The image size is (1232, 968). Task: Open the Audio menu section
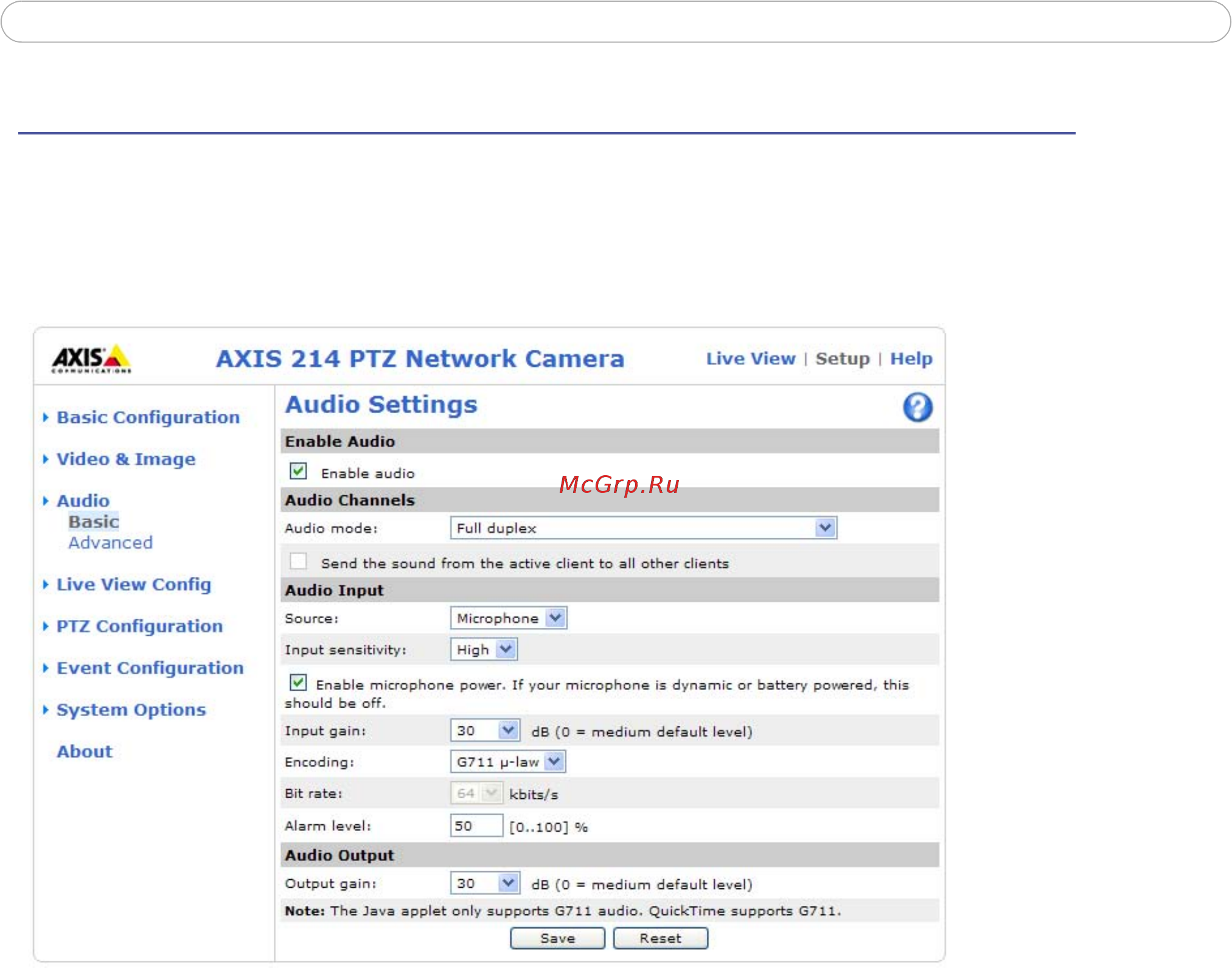pyautogui.click(x=83, y=501)
